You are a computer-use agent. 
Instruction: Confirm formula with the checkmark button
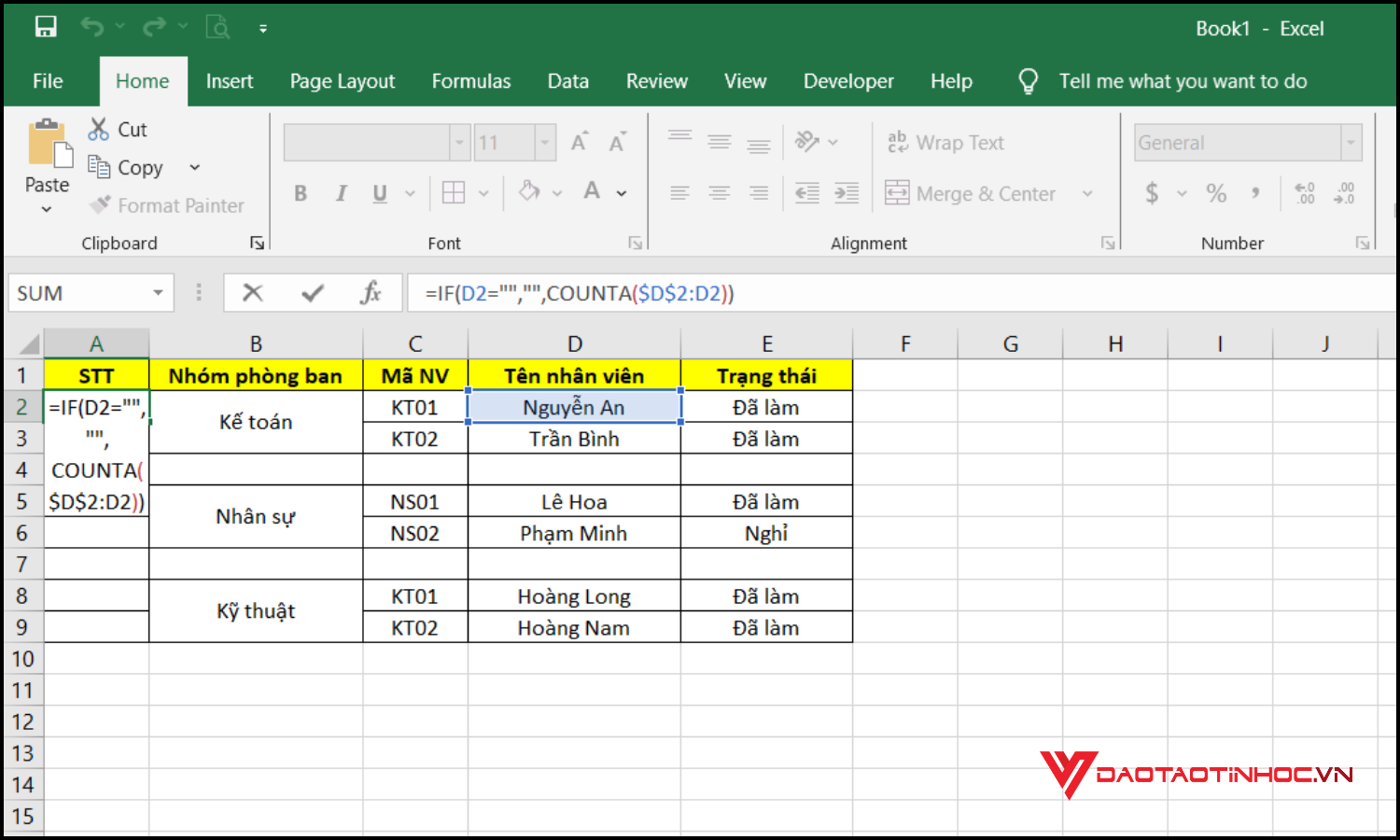pyautogui.click(x=311, y=292)
